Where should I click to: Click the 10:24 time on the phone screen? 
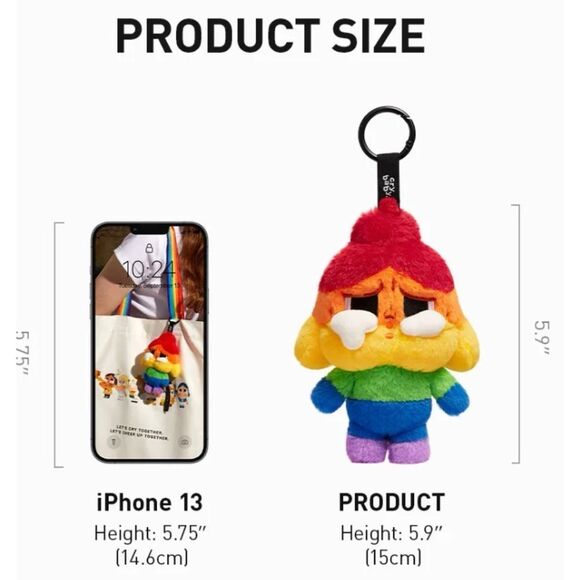point(149,269)
